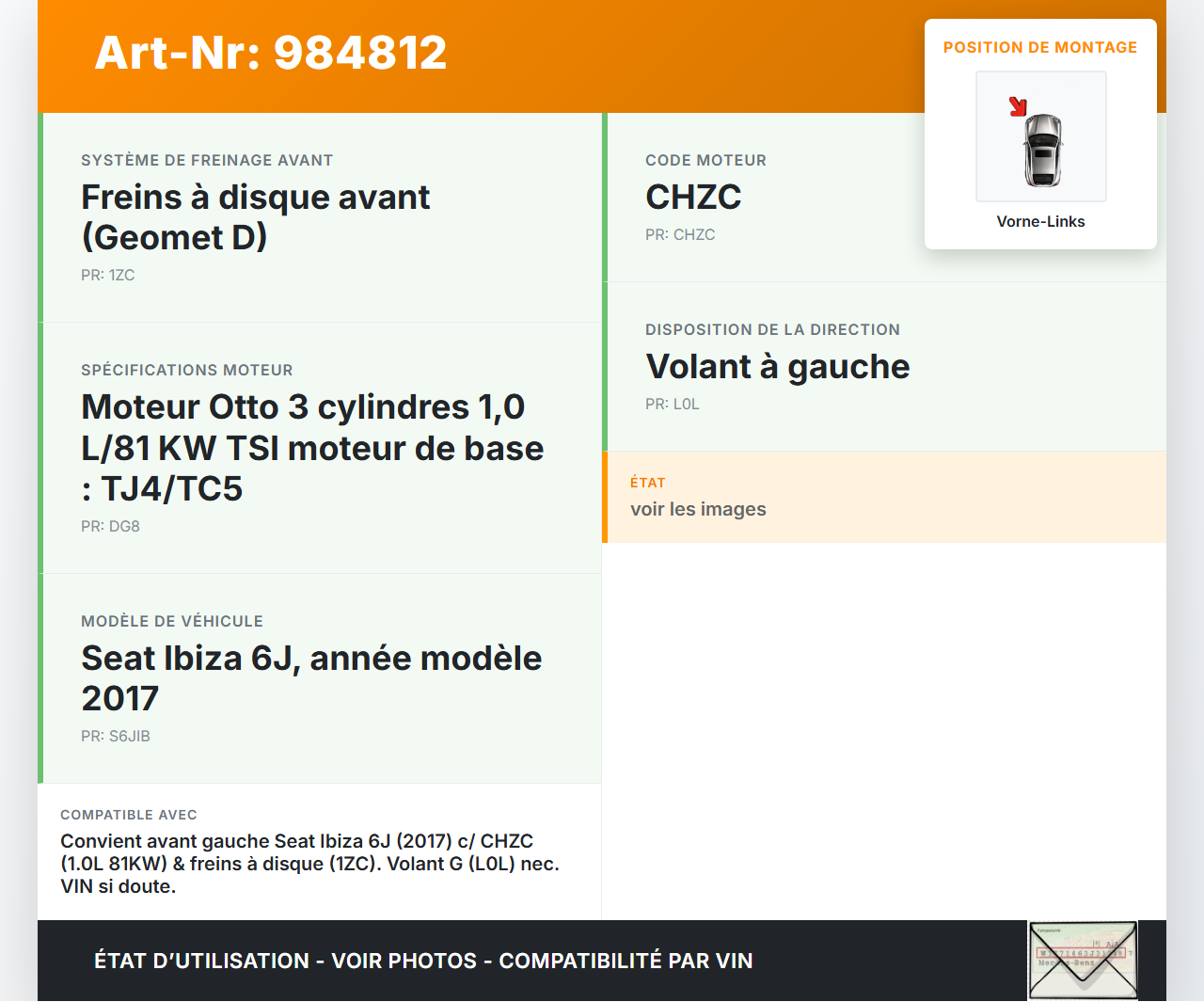Select the ÉTAT section header
This screenshot has width=1204, height=1002.
pos(647,483)
